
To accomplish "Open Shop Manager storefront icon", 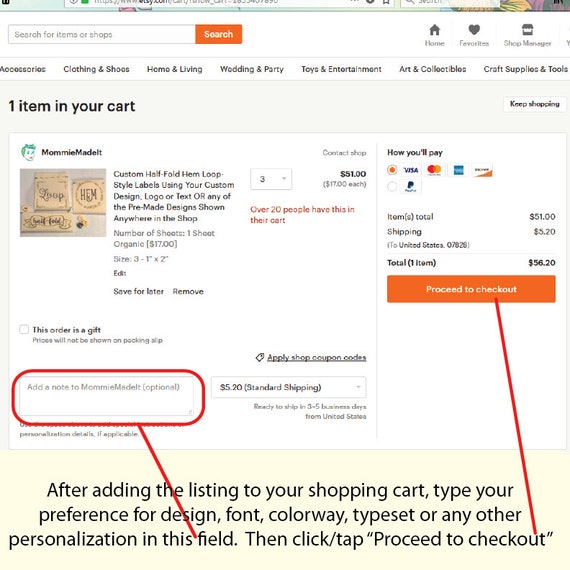I will [527, 30].
